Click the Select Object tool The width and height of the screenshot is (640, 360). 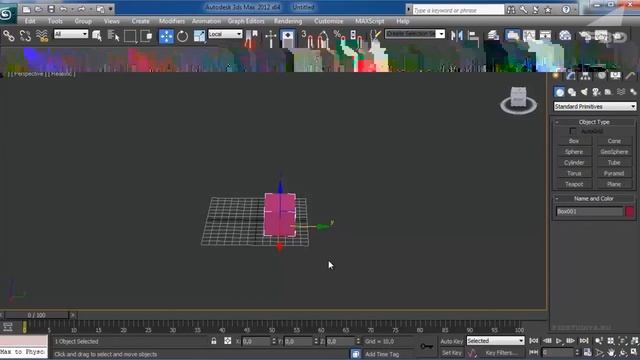[x=97, y=36]
